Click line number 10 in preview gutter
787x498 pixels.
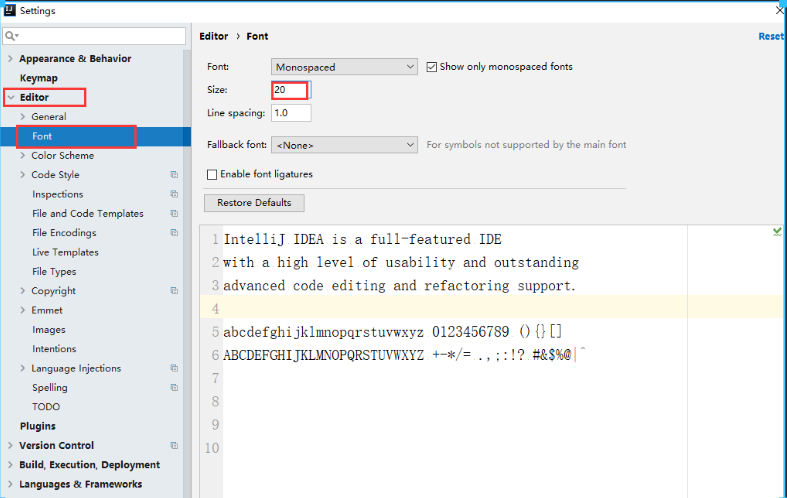pos(212,448)
